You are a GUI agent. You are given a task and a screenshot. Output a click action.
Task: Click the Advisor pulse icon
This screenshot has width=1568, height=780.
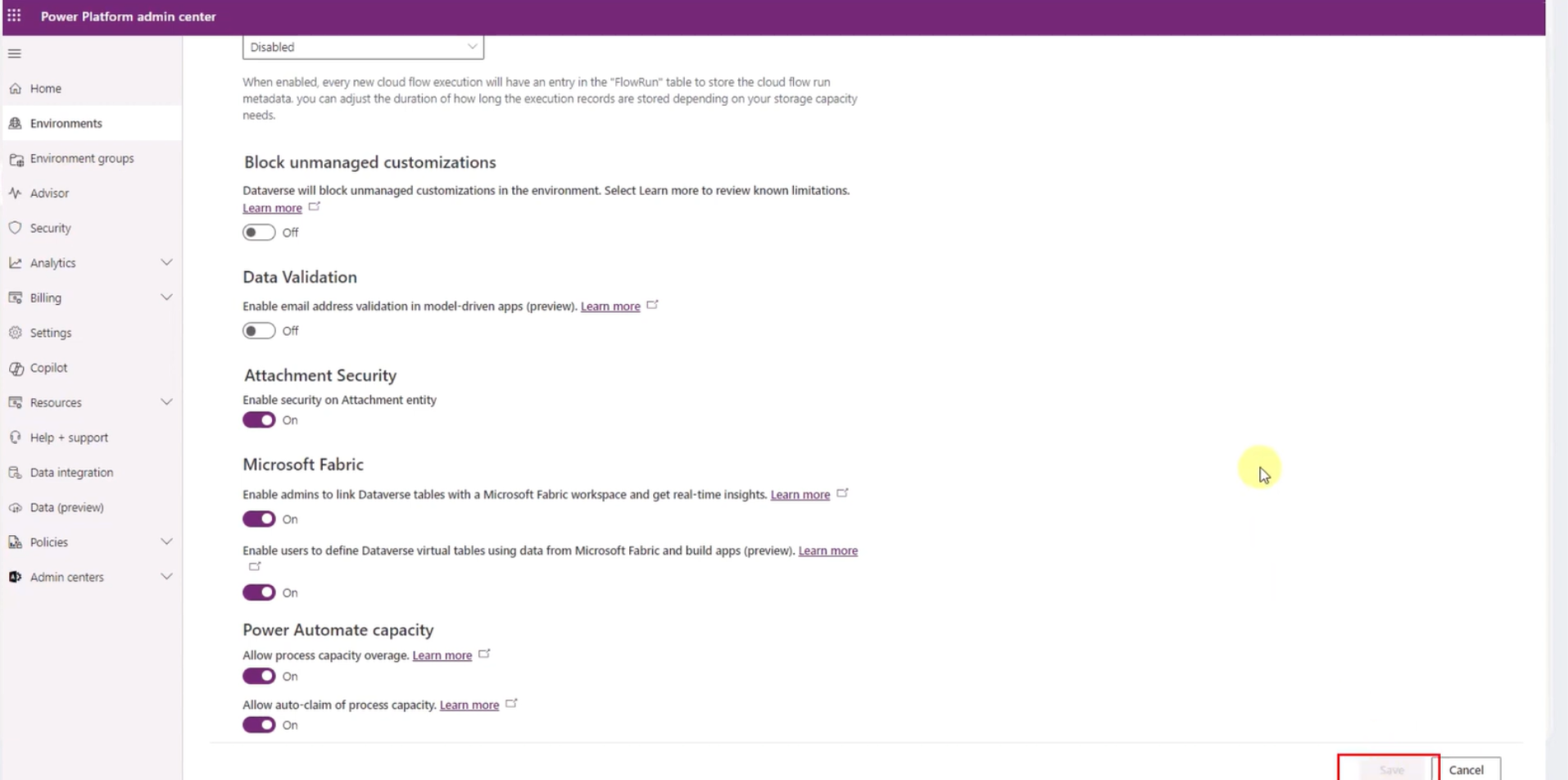click(x=16, y=193)
